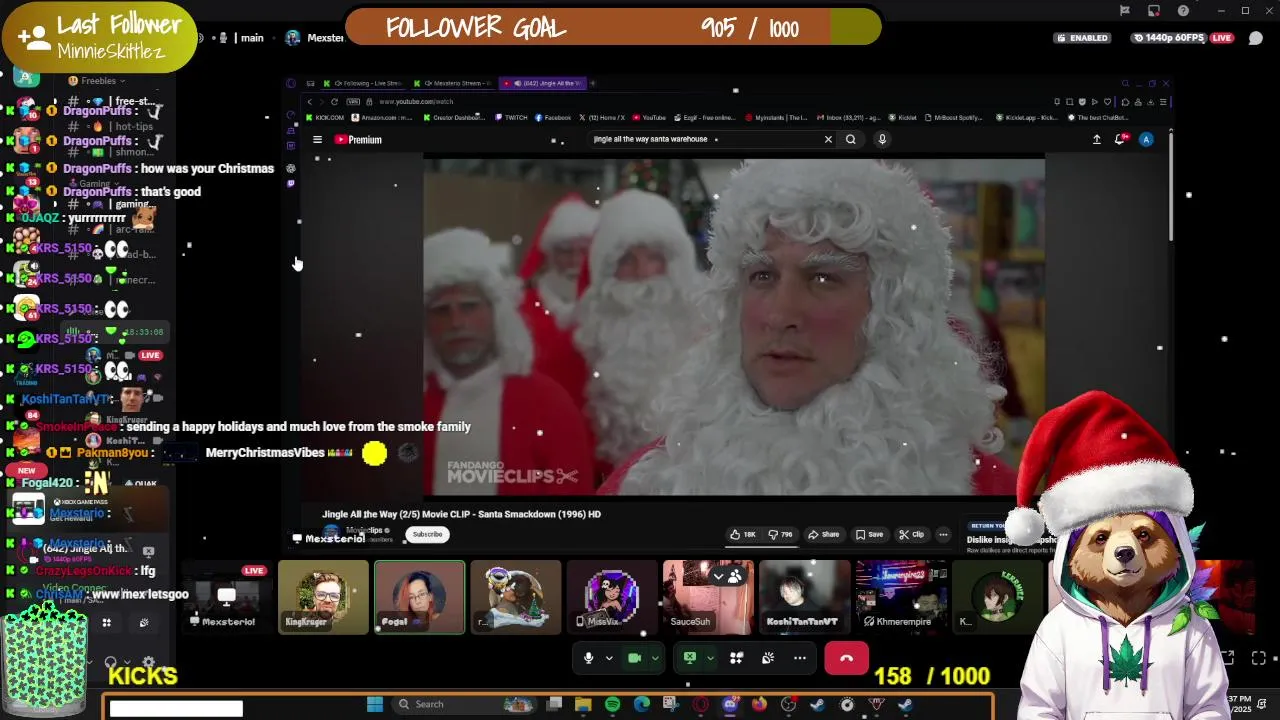Open YouTube create upload icon

click(1096, 140)
